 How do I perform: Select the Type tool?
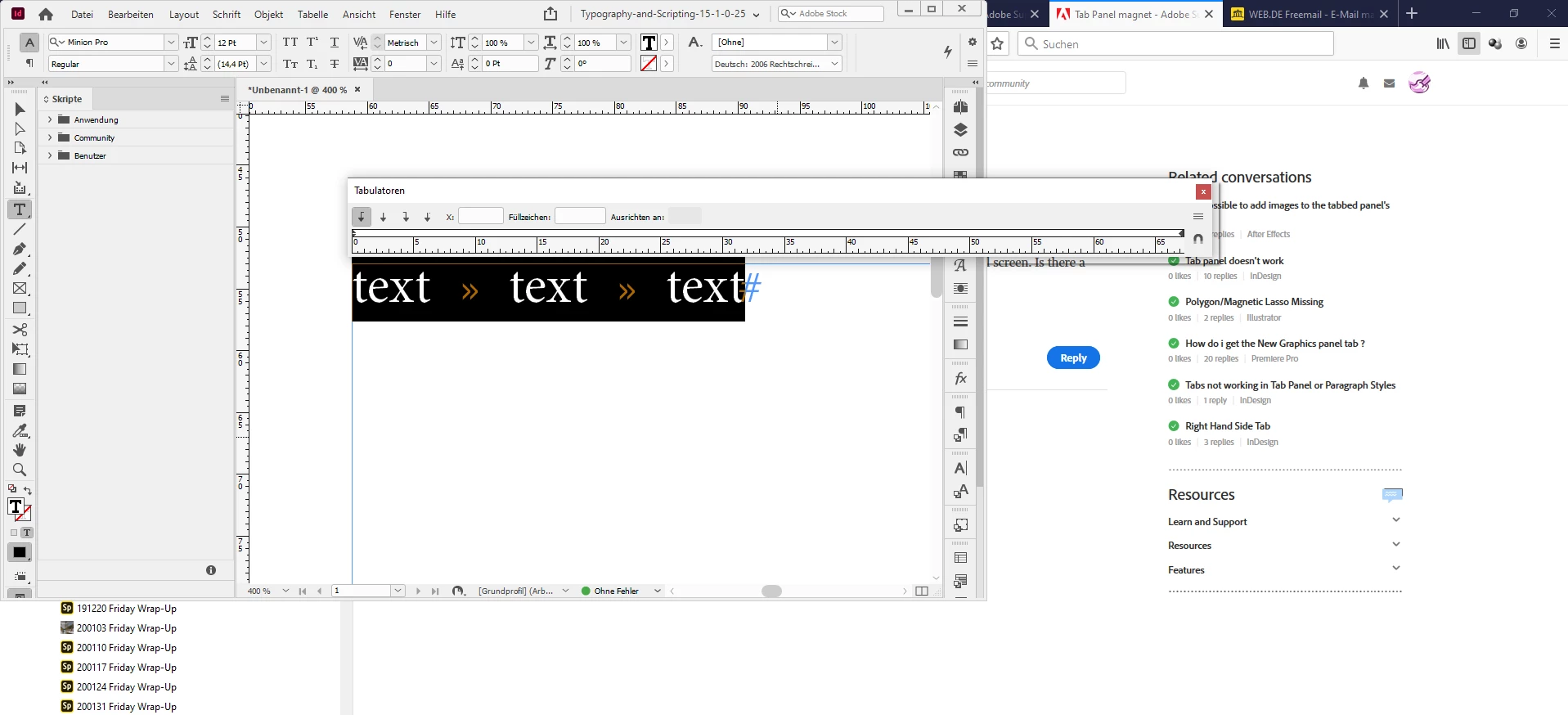[20, 209]
